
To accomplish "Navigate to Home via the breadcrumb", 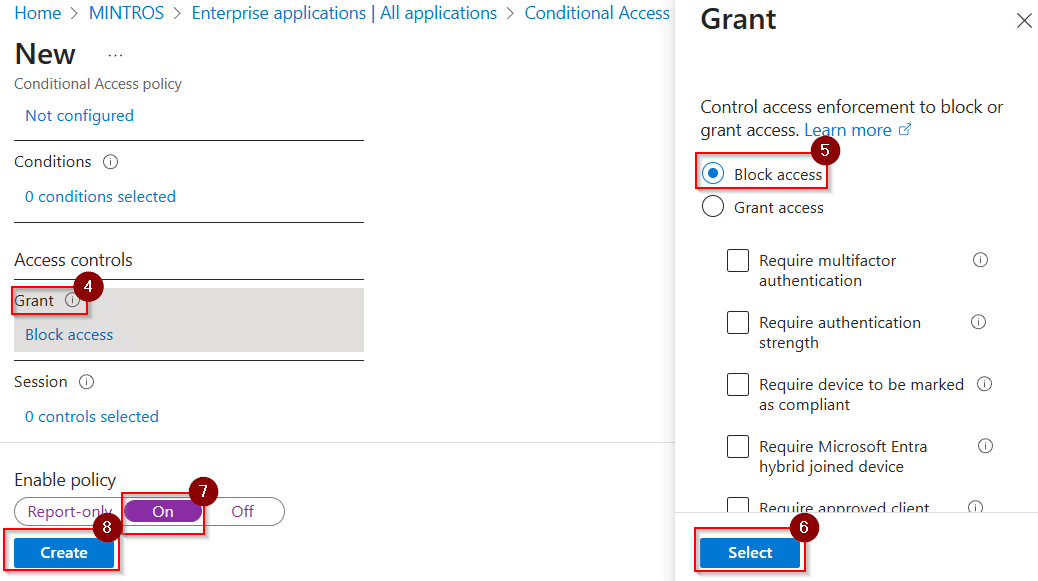I will 37,13.
